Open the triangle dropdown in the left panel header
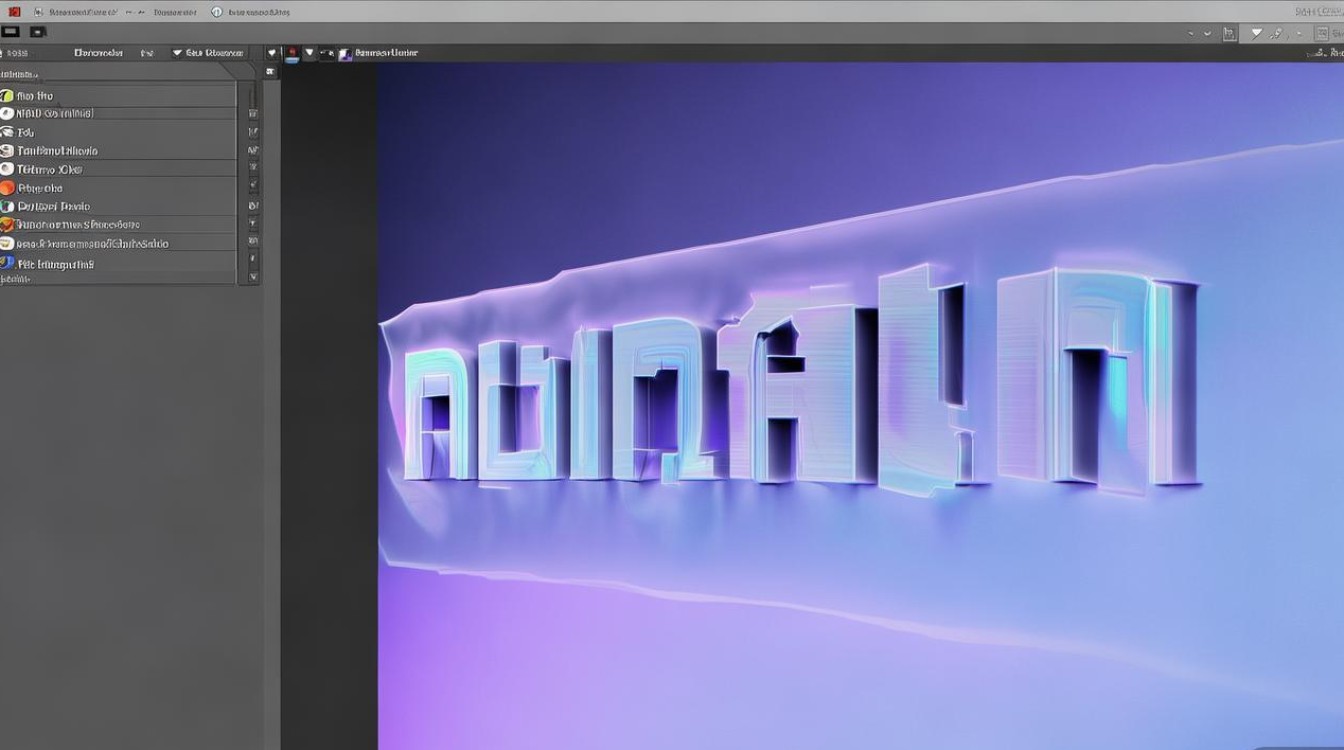This screenshot has height=750, width=1344. (x=177, y=53)
